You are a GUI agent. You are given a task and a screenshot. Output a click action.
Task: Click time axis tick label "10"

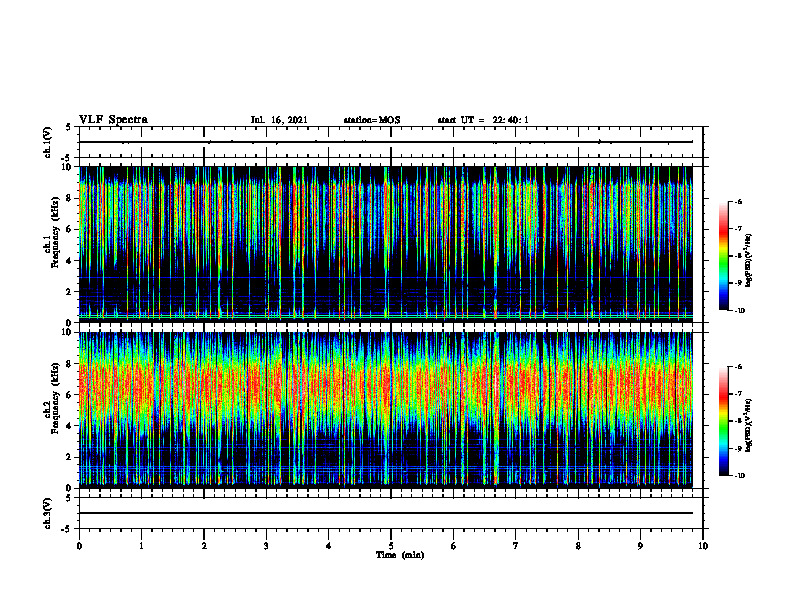click(x=703, y=546)
